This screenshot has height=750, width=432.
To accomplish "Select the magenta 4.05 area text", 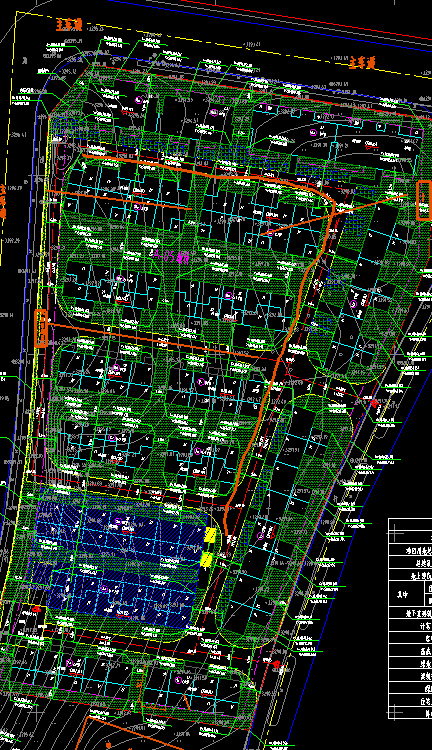I will [170, 256].
